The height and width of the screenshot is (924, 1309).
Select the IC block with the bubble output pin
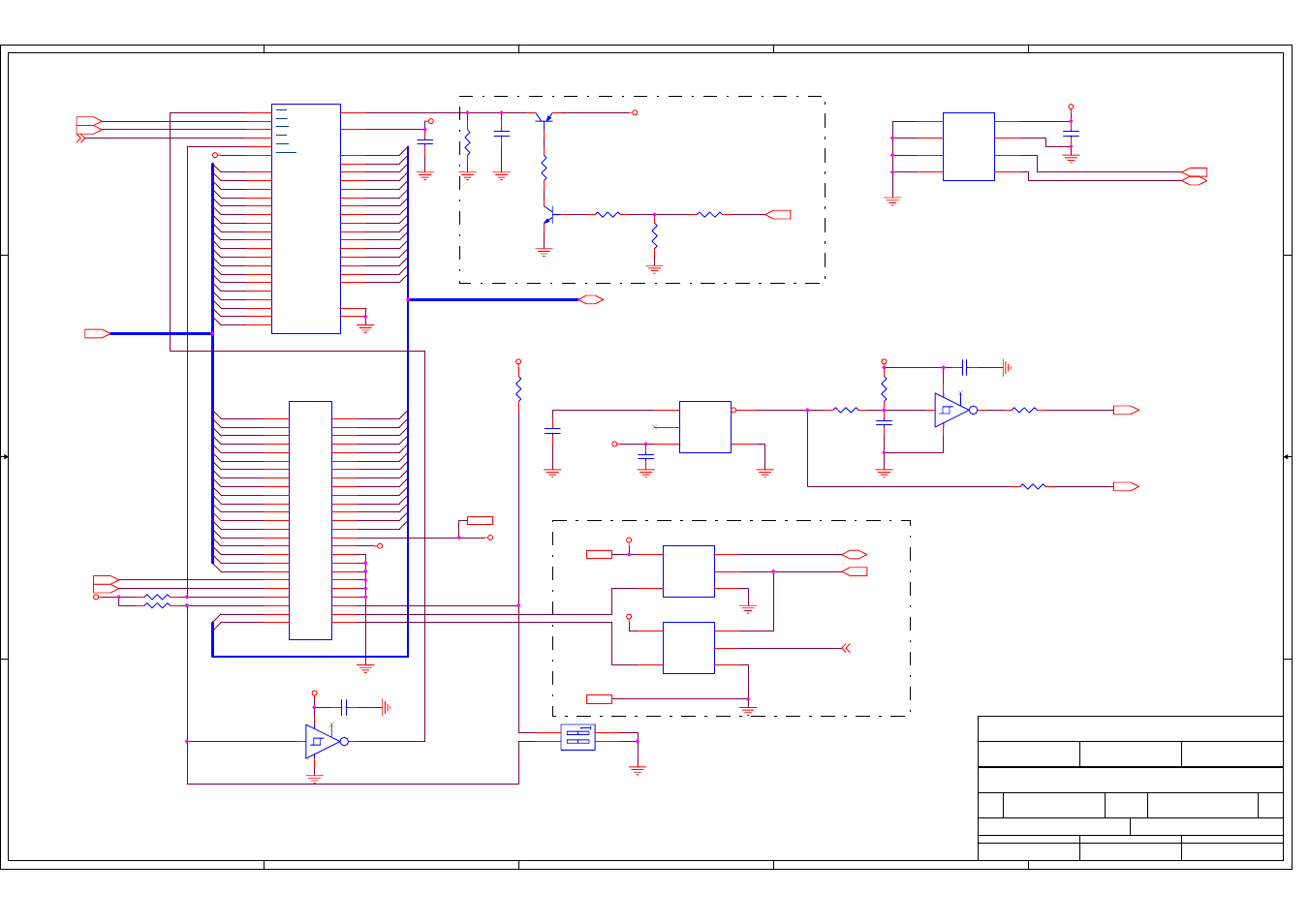pyautogui.click(x=705, y=427)
